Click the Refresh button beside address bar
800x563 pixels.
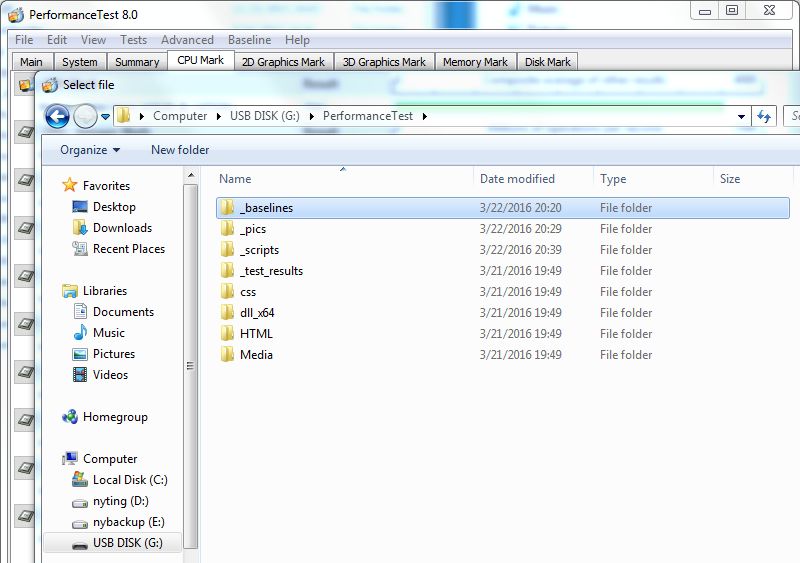click(764, 116)
